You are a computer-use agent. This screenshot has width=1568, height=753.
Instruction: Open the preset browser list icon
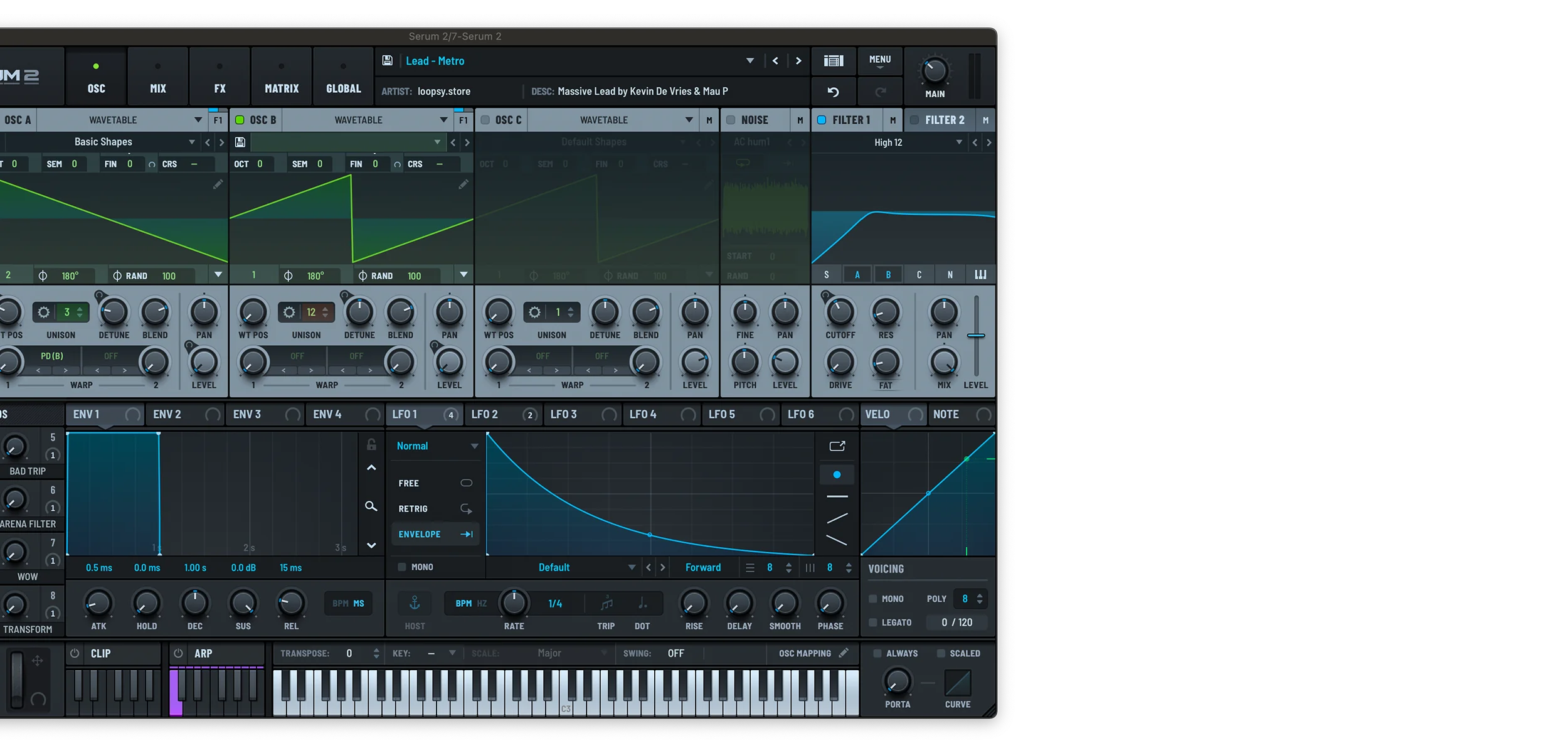click(833, 61)
